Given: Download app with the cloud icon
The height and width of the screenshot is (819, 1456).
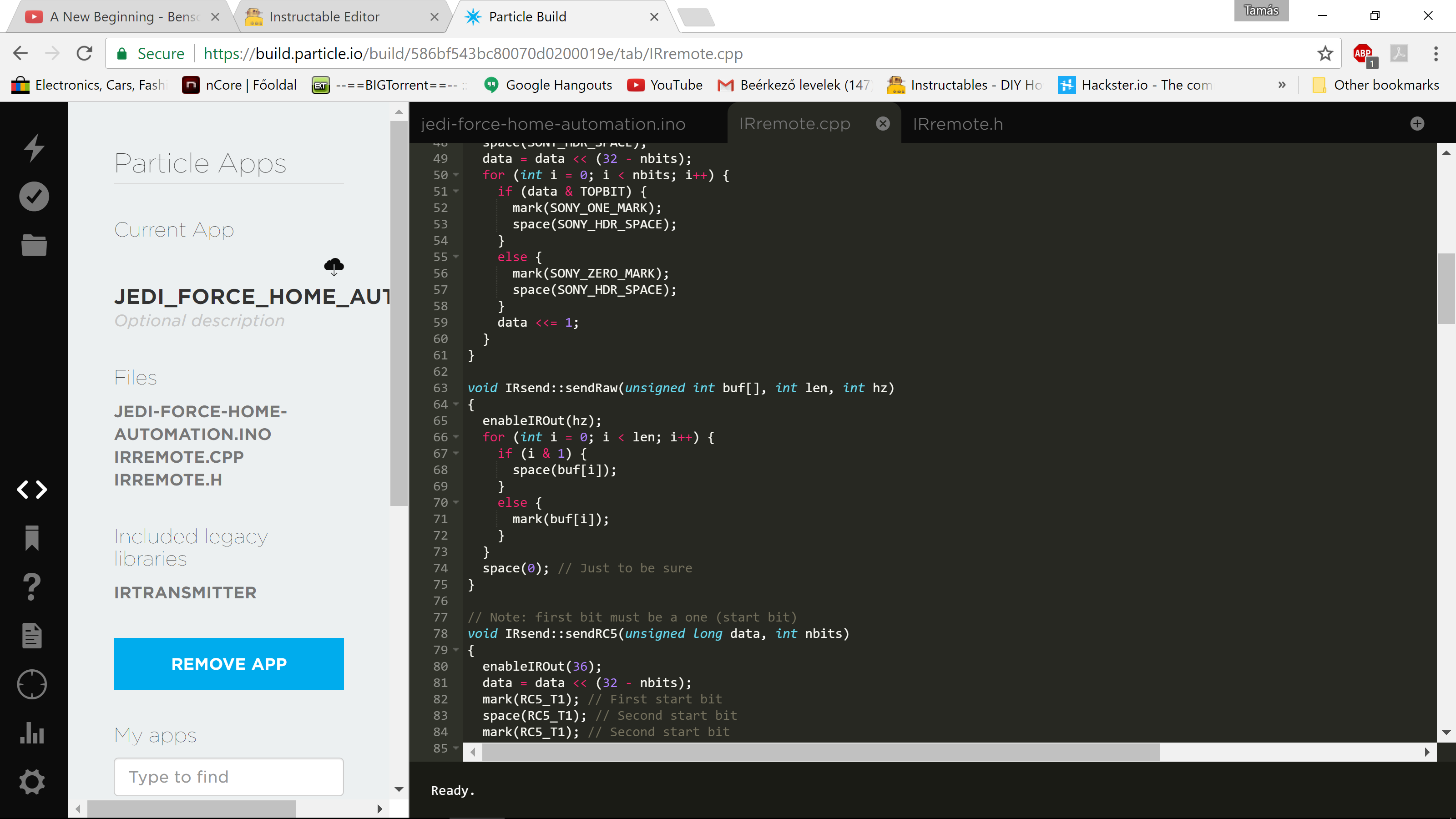Looking at the screenshot, I should pyautogui.click(x=334, y=266).
